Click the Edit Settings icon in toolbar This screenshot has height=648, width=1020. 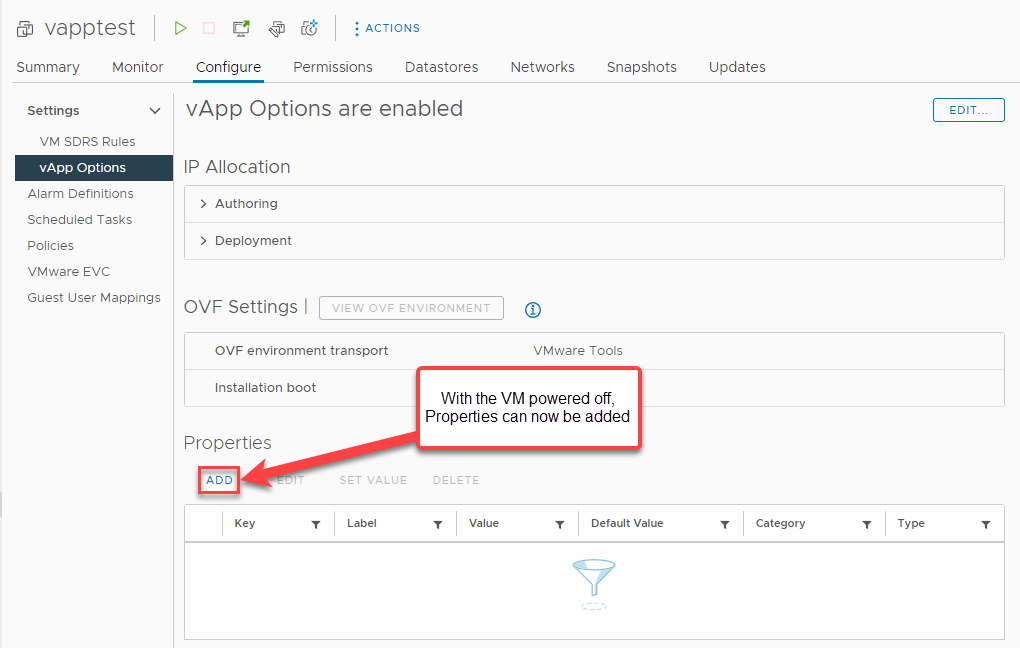[x=277, y=28]
